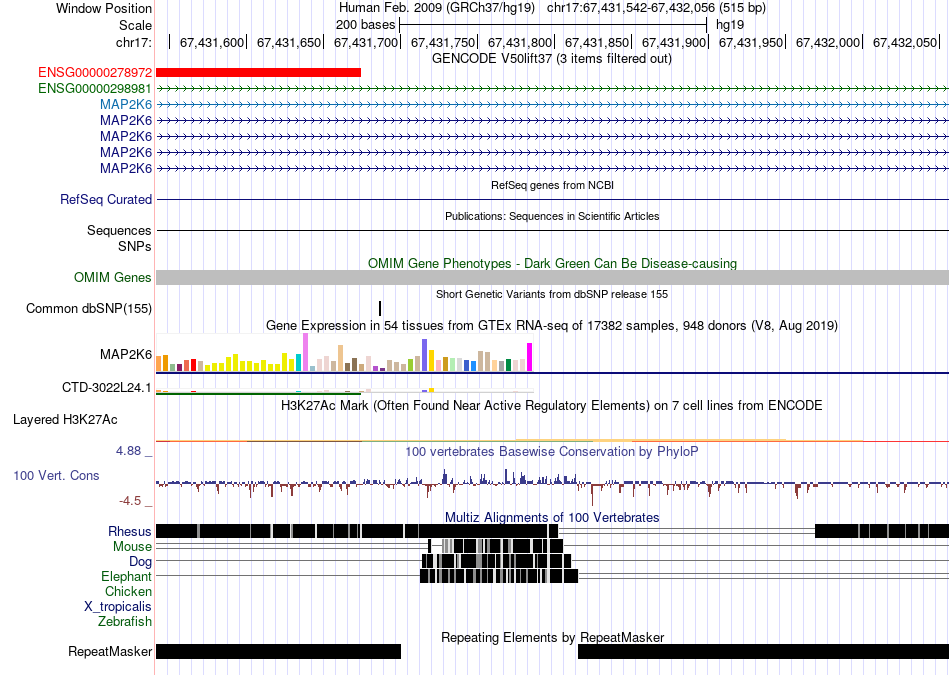This screenshot has width=950, height=675.
Task: Click the chr17:67,431,542-67,432,056 position text
Action: (656, 8)
